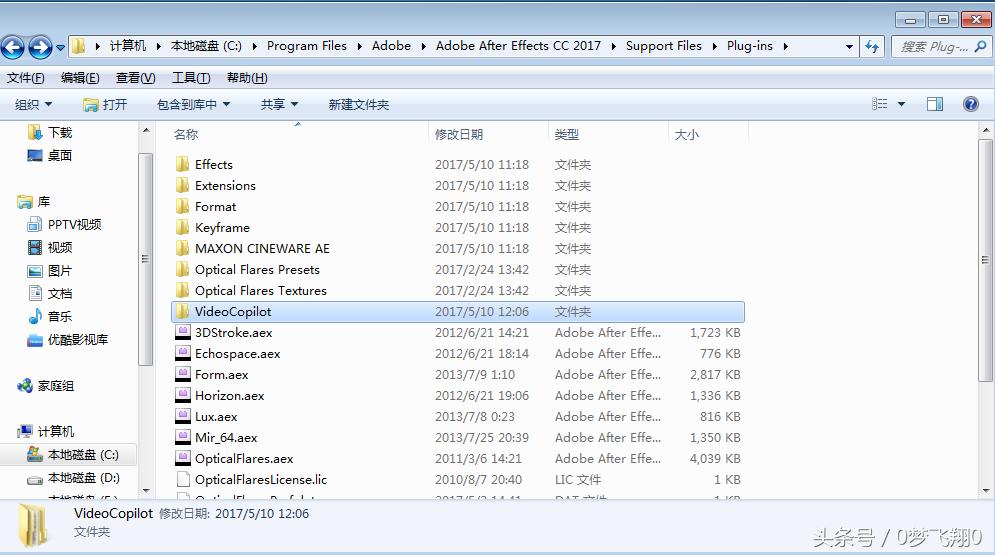995x555 pixels.
Task: Select 3DStroke.aex plugin file icon
Action: pyautogui.click(x=183, y=332)
